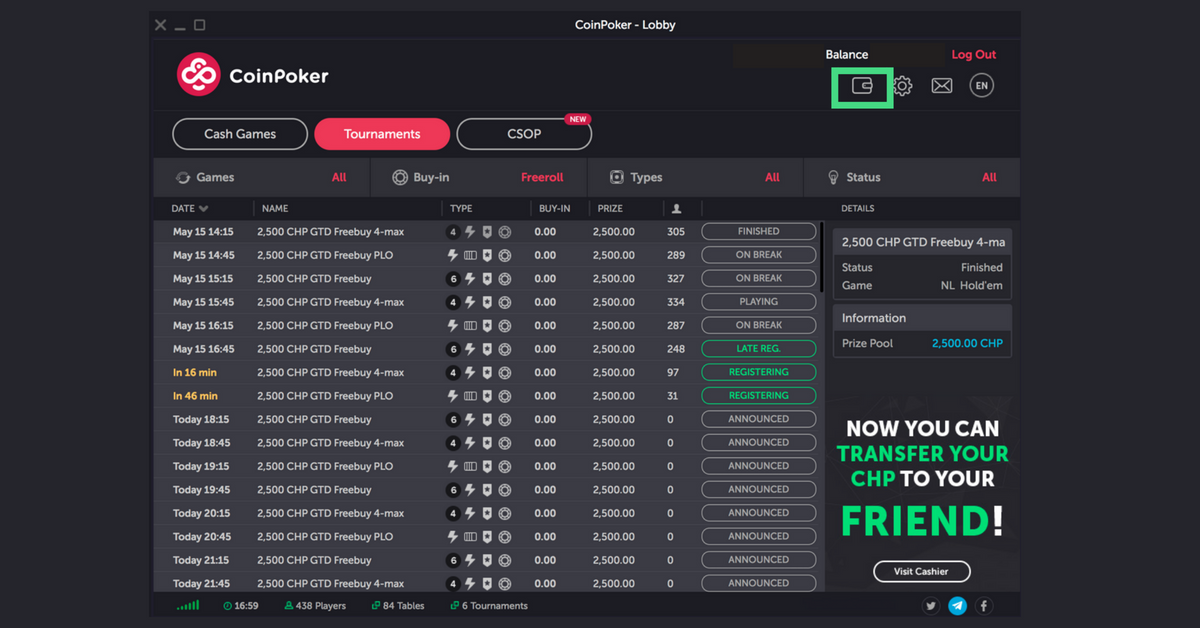
Task: Sort tournaments by the DATE column arrow
Action: click(204, 209)
